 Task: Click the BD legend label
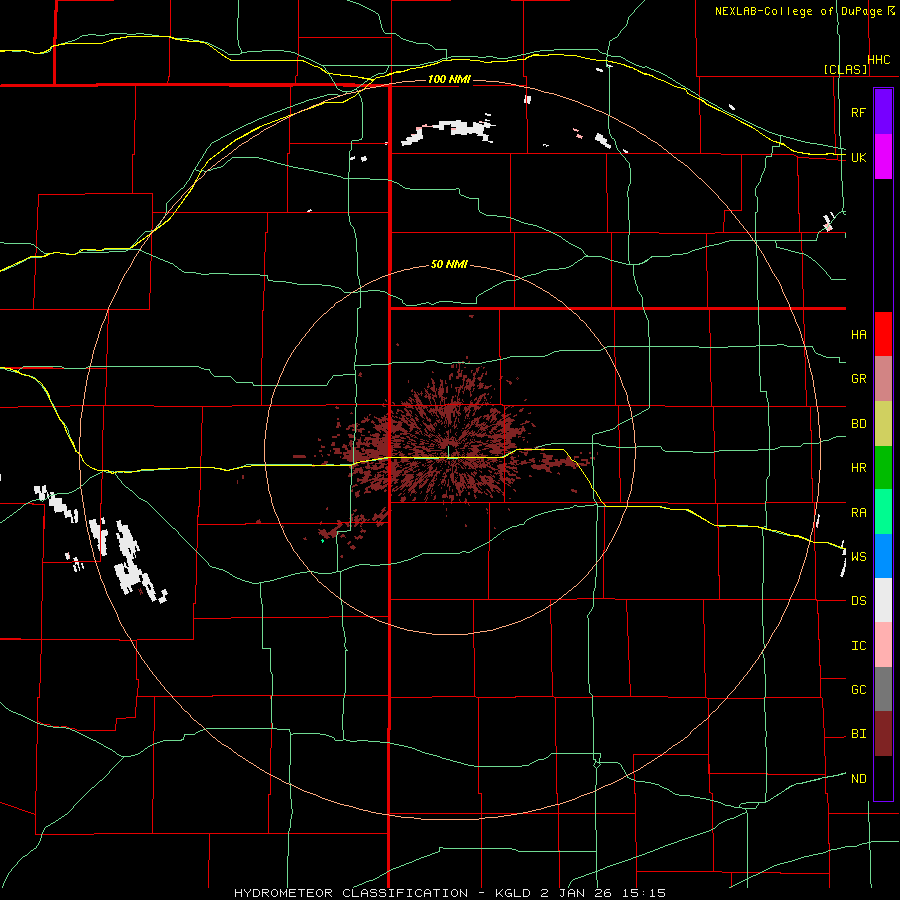pos(858,424)
